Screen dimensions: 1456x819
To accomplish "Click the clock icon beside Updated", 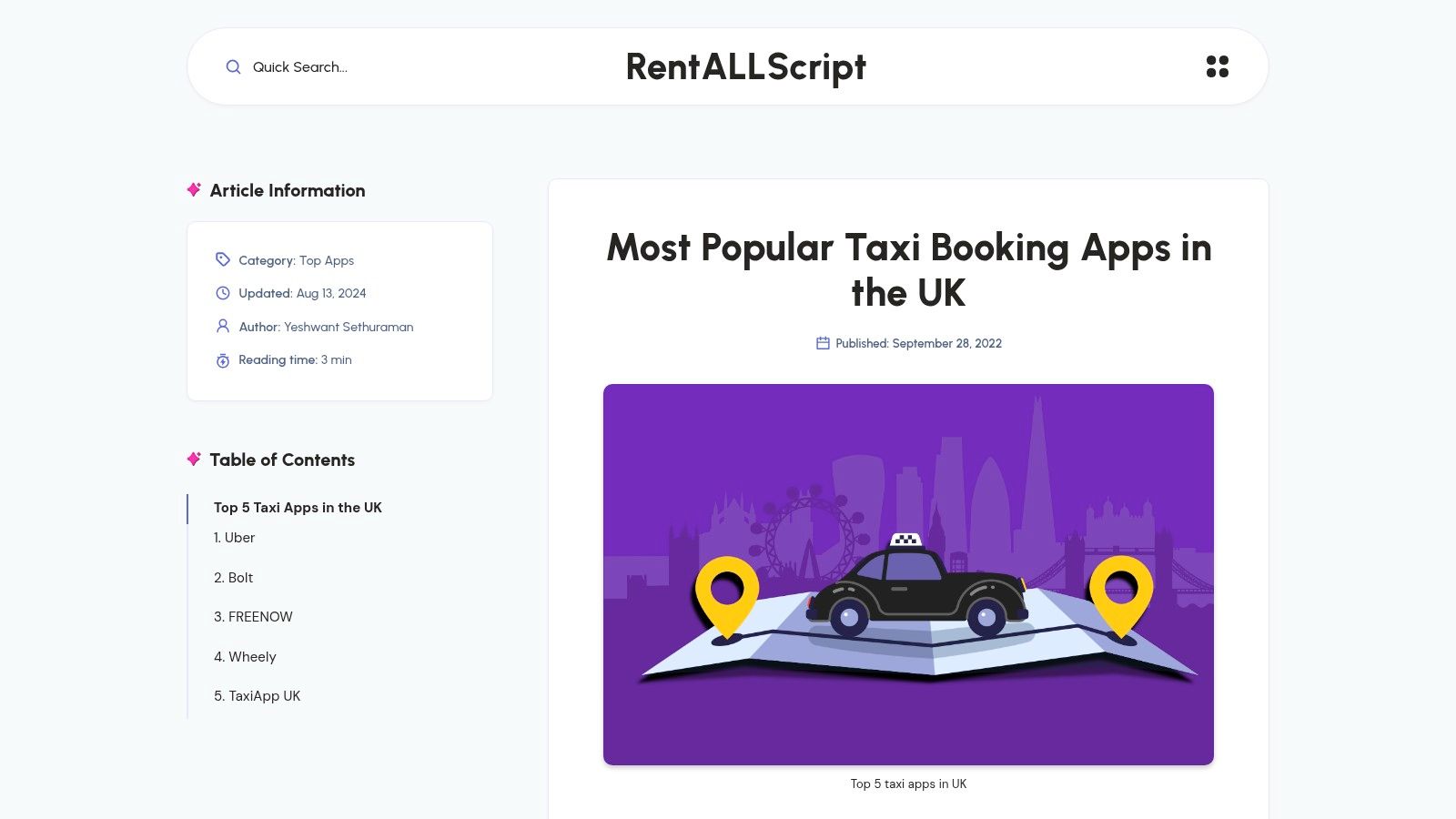I will [223, 293].
